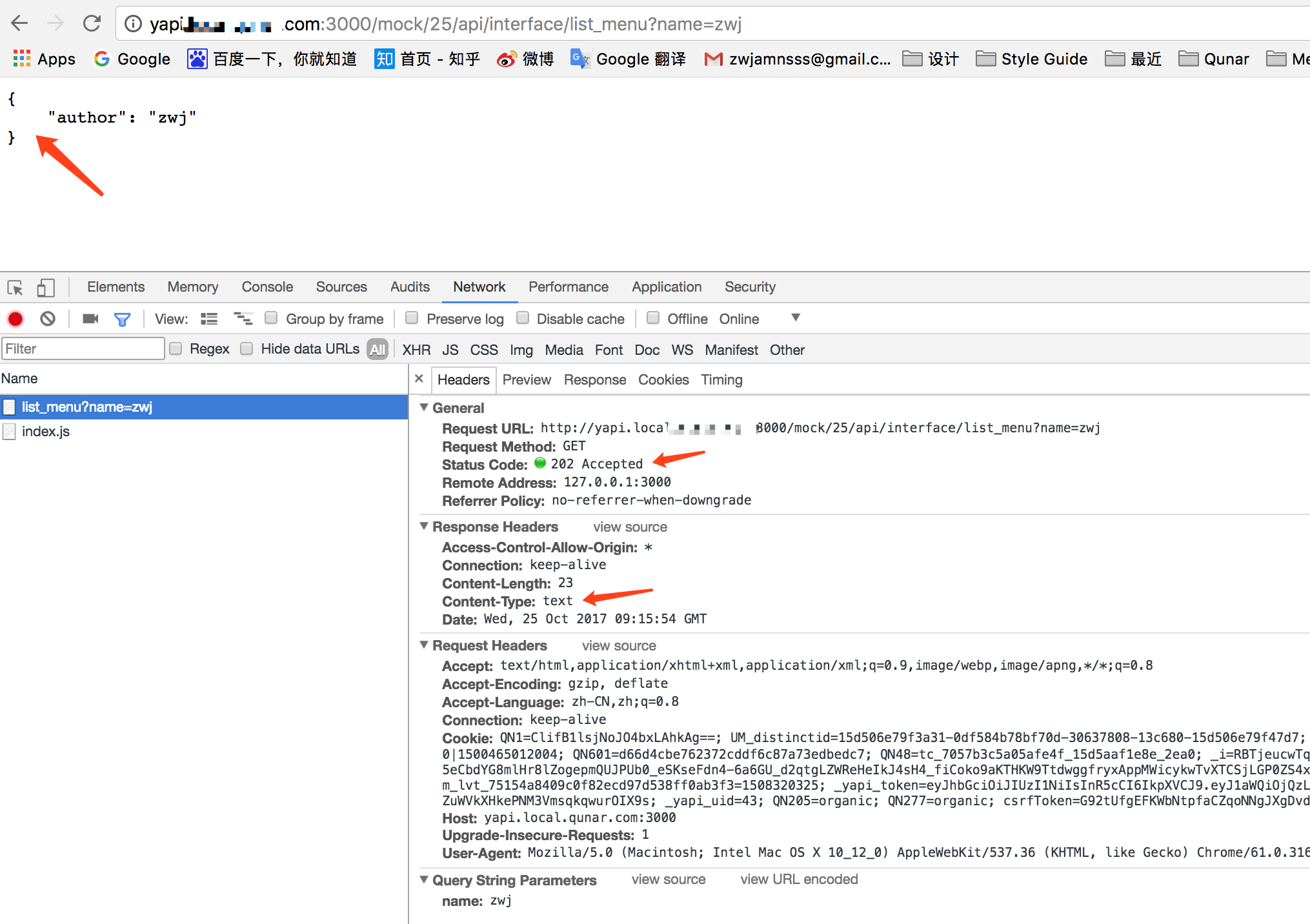Image resolution: width=1310 pixels, height=924 pixels.
Task: Click view source next to Response Headers
Action: [630, 527]
